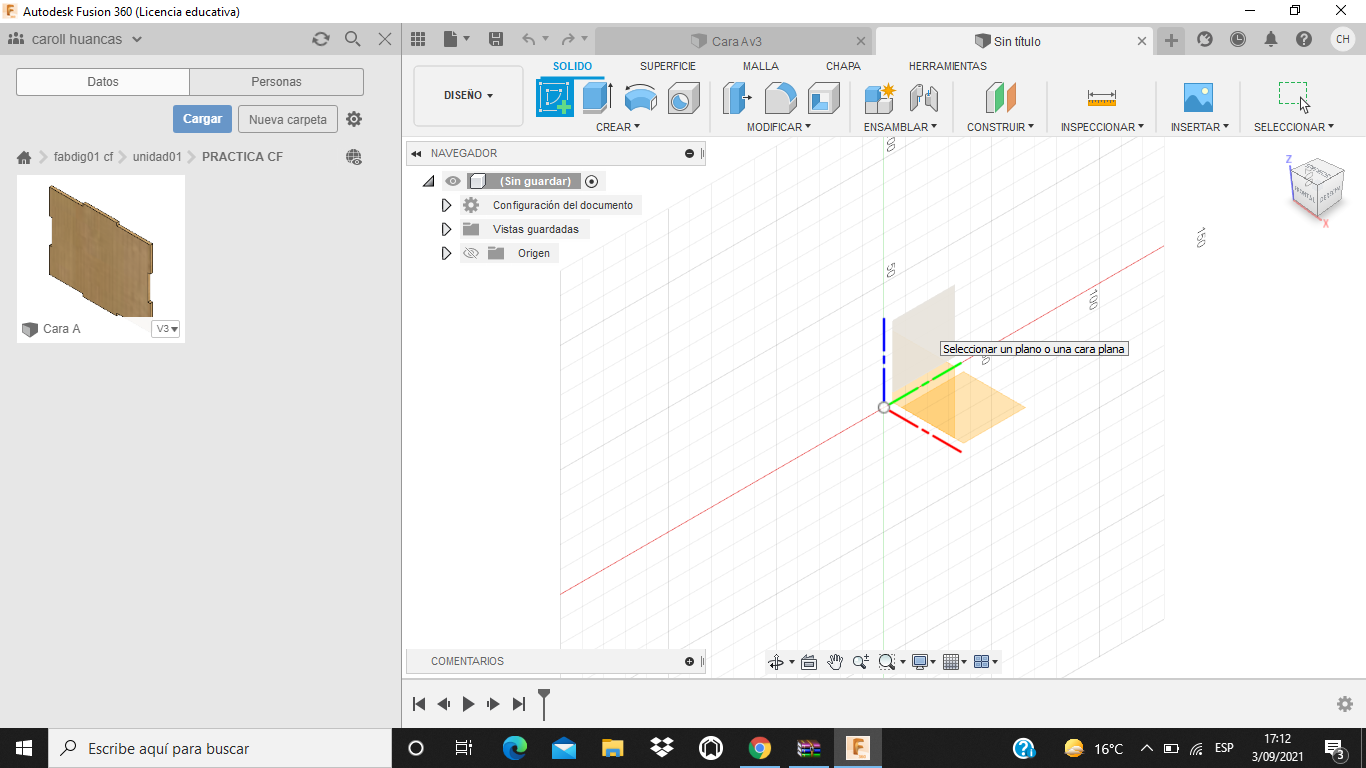Screen dimensions: 1366x768
Task: Select the Hole tool
Action: coord(682,98)
